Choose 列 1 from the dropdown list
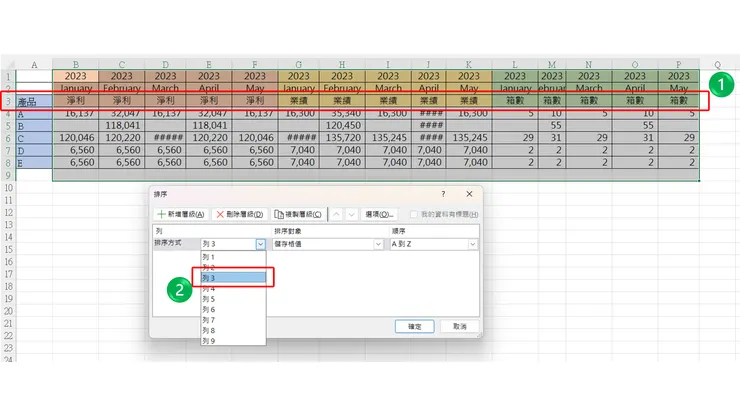The image size is (740, 416). click(233, 257)
